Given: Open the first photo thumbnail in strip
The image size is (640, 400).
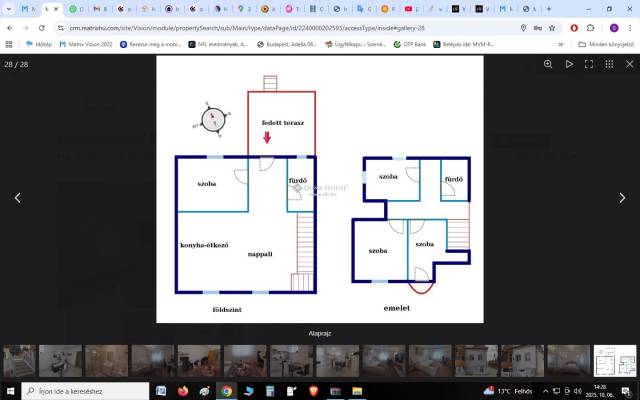Looking at the screenshot, I should pyautogui.click(x=19, y=361).
